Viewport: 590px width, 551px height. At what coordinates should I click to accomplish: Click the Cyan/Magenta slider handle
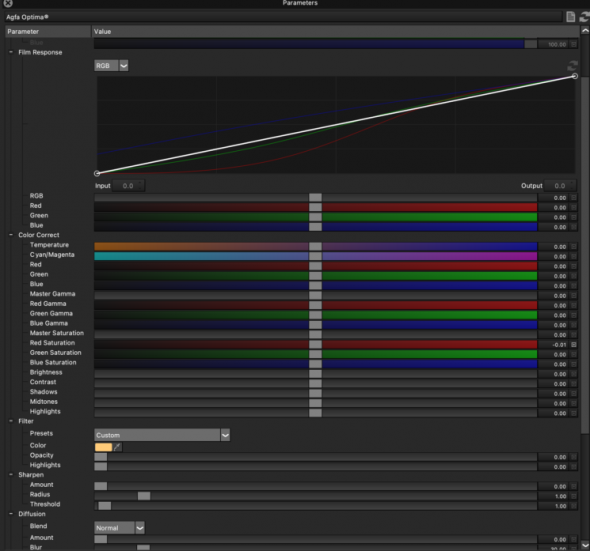click(315, 256)
